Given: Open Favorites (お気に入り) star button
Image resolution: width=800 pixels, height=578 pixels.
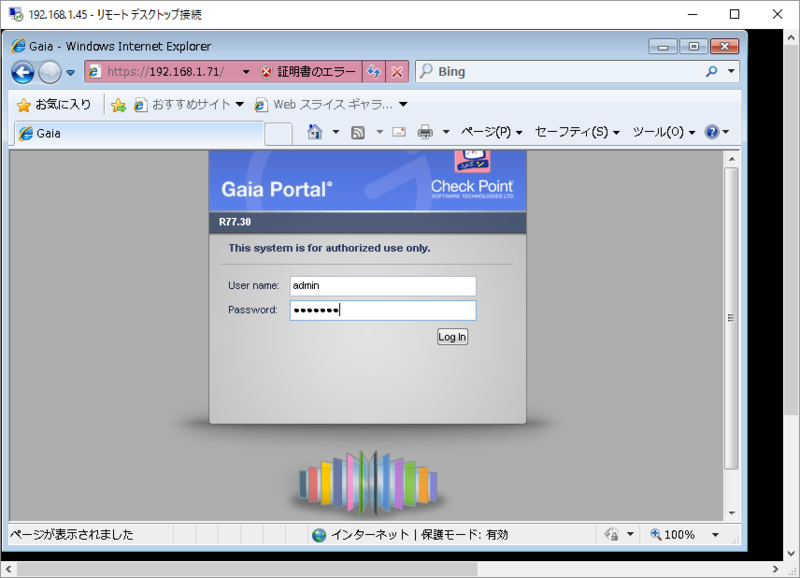Looking at the screenshot, I should pyautogui.click(x=54, y=105).
